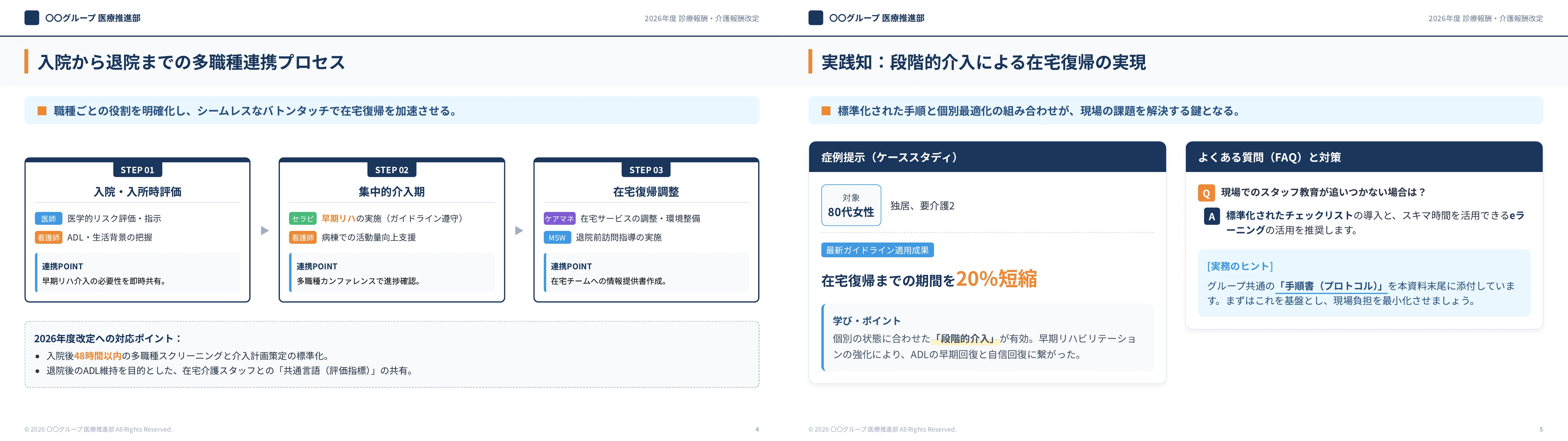Image resolution: width=1568 pixels, height=441 pixels.
Task: Click the copyright footer on the page 4 slide
Action: (98, 430)
